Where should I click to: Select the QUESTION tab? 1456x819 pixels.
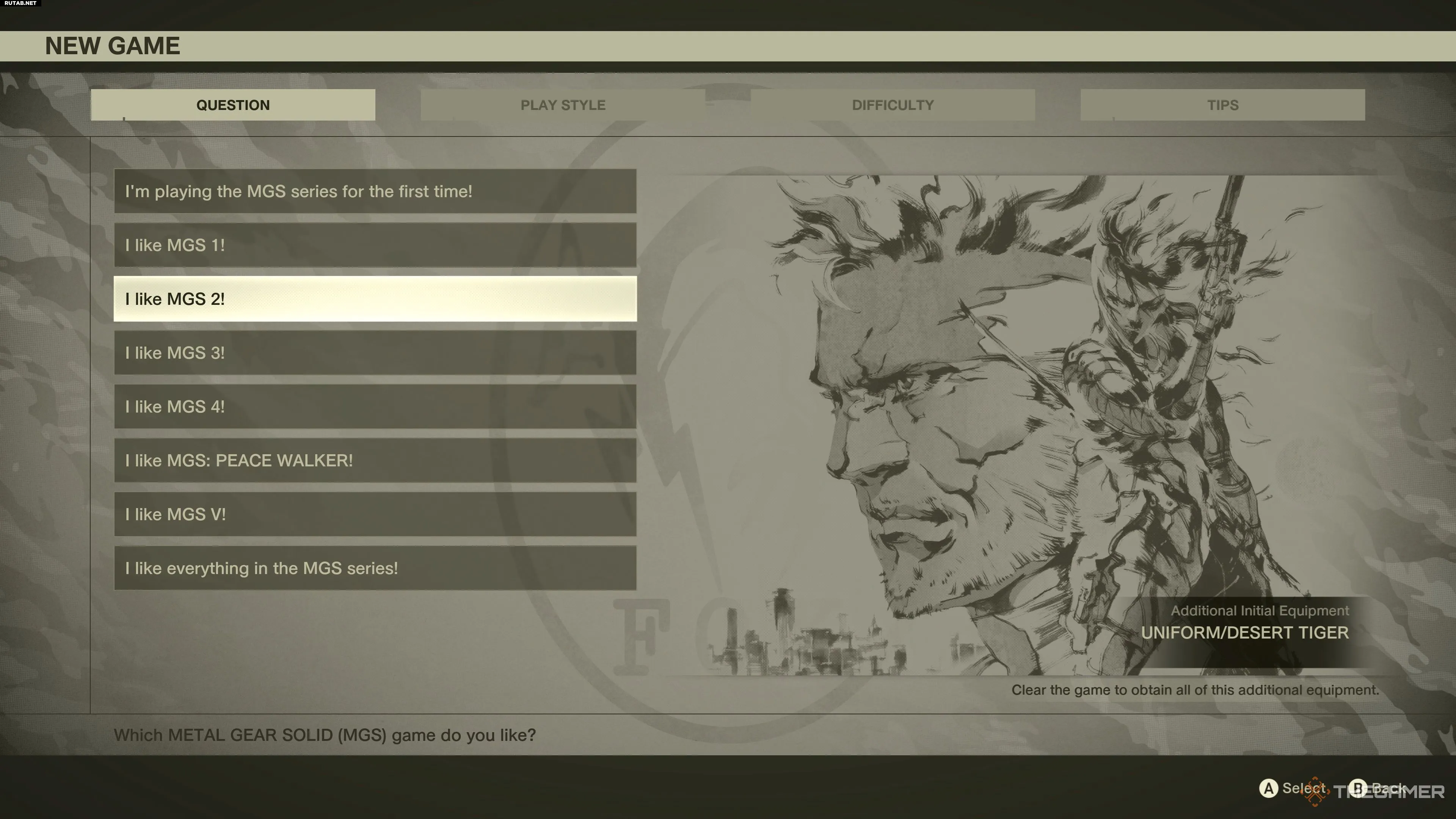coord(233,105)
